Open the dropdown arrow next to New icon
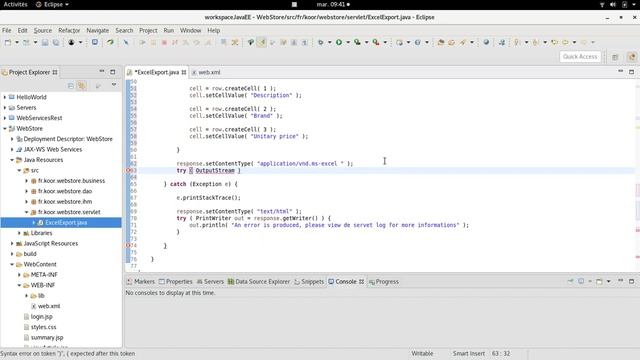Image resolution: width=640 pixels, height=360 pixels. (x=17, y=42)
